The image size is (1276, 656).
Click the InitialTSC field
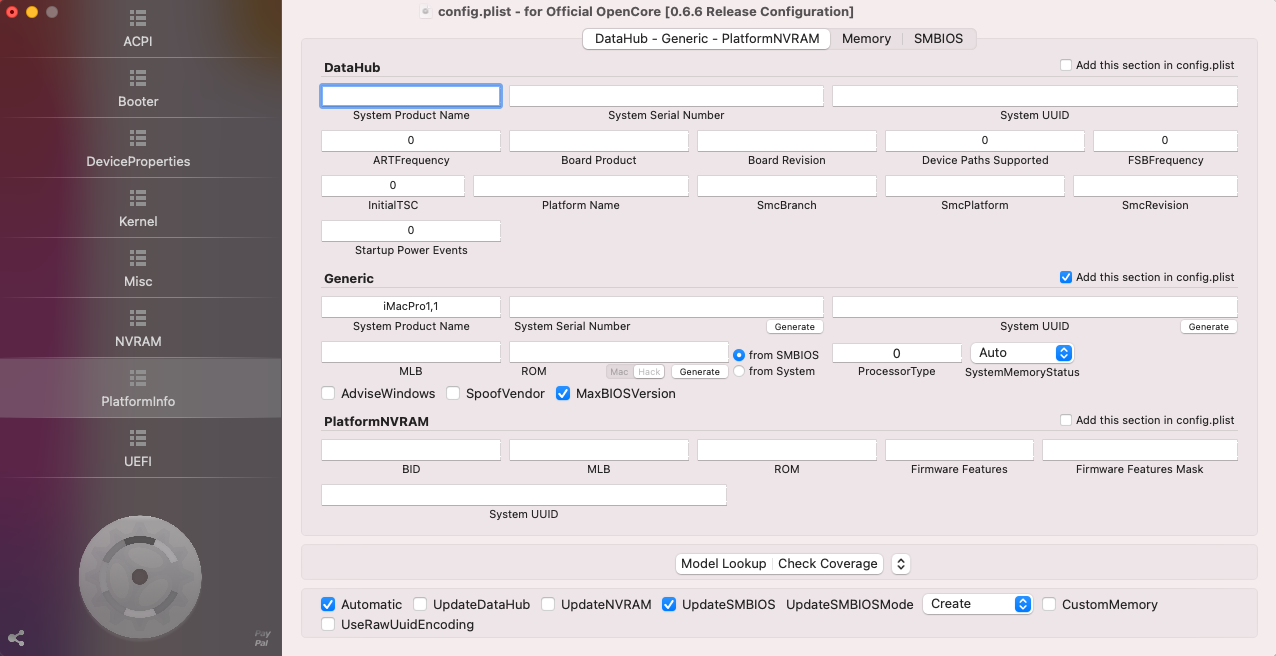click(x=393, y=186)
